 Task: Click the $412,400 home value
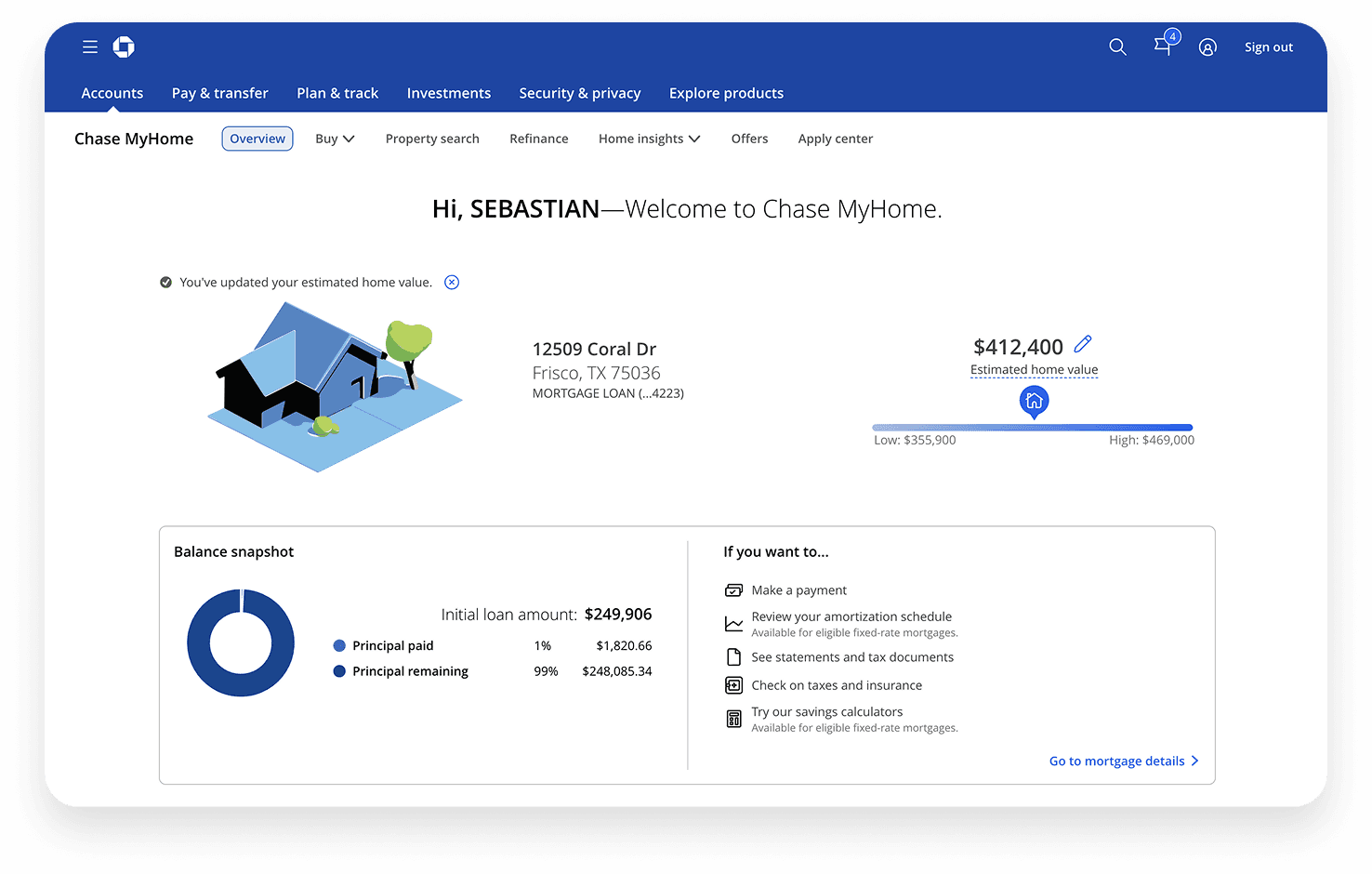point(1018,347)
